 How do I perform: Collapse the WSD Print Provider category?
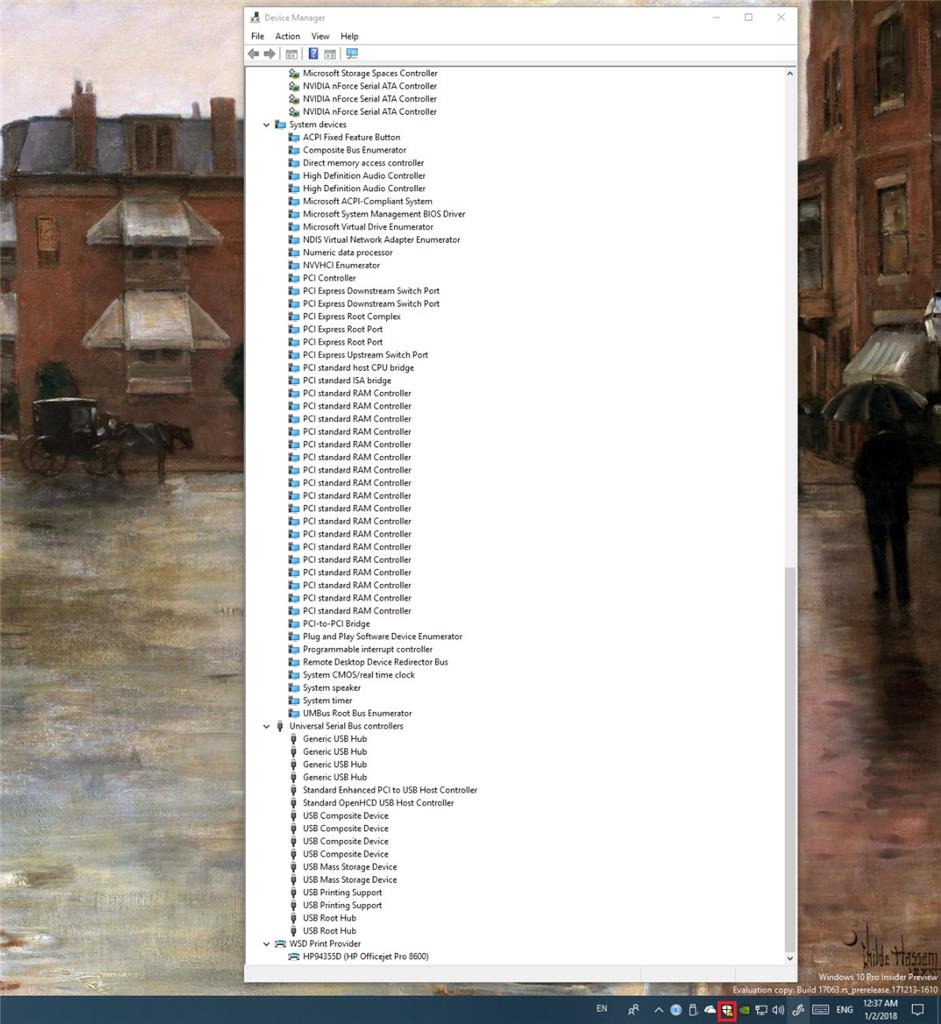pos(266,944)
